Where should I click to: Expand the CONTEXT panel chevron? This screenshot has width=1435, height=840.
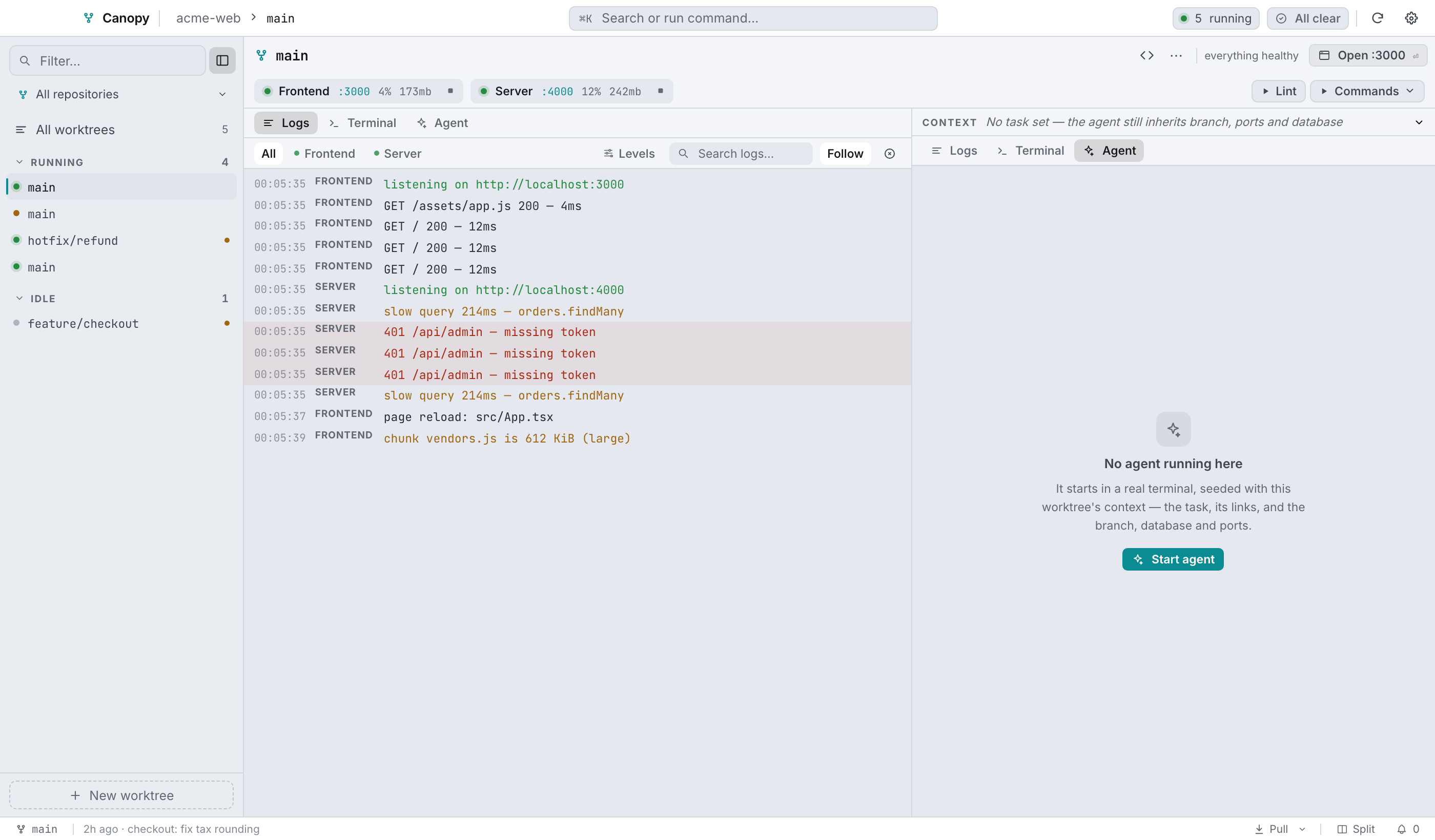tap(1419, 122)
